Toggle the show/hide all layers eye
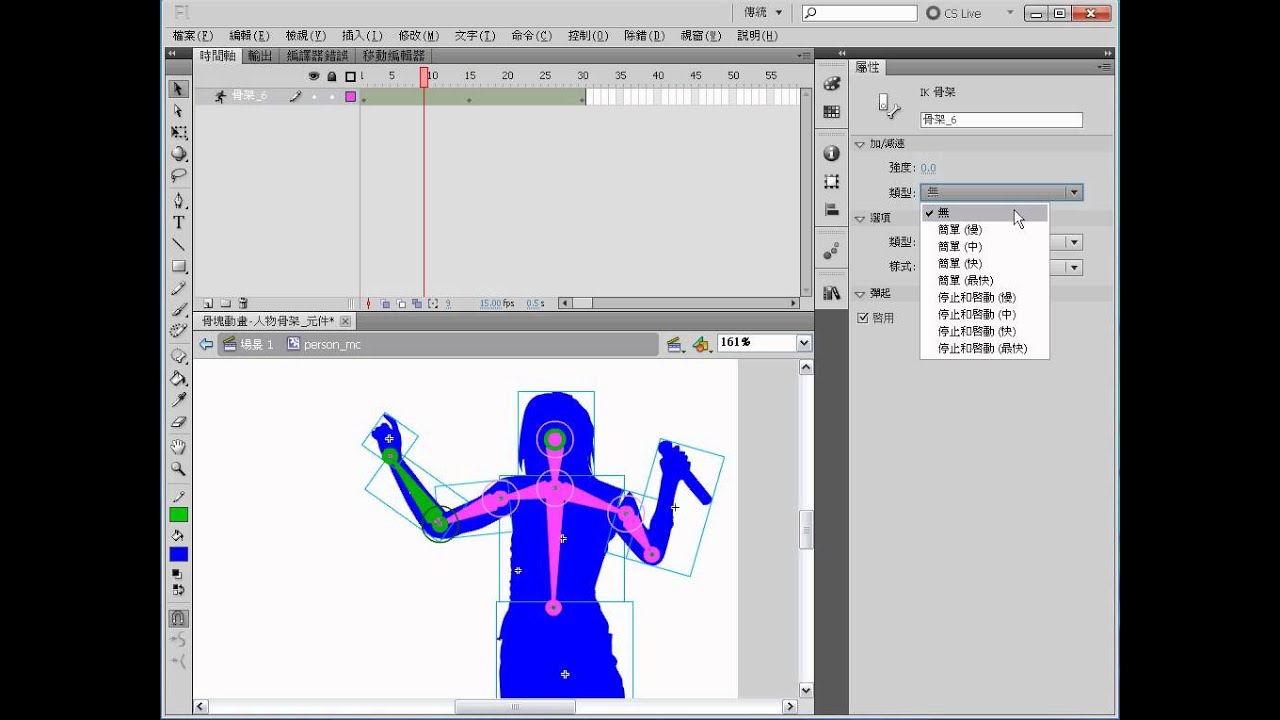This screenshot has height=720, width=1280. (x=313, y=76)
